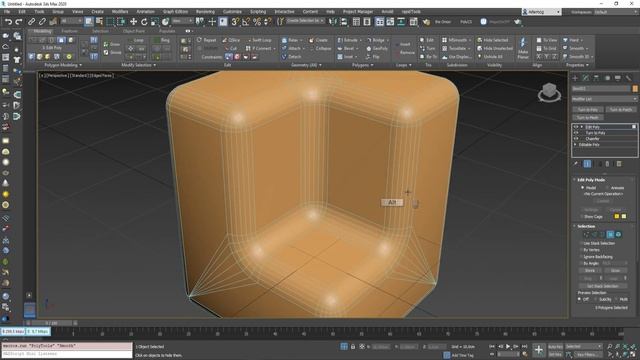Screen dimensions: 640x360
Task: Open the Create command panel tab
Action: [575, 78]
